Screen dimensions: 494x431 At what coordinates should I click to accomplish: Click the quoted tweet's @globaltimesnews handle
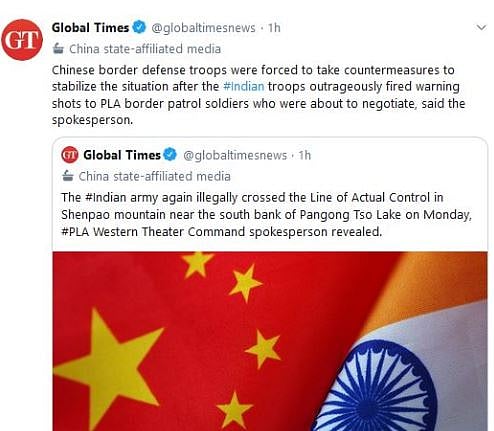235,156
